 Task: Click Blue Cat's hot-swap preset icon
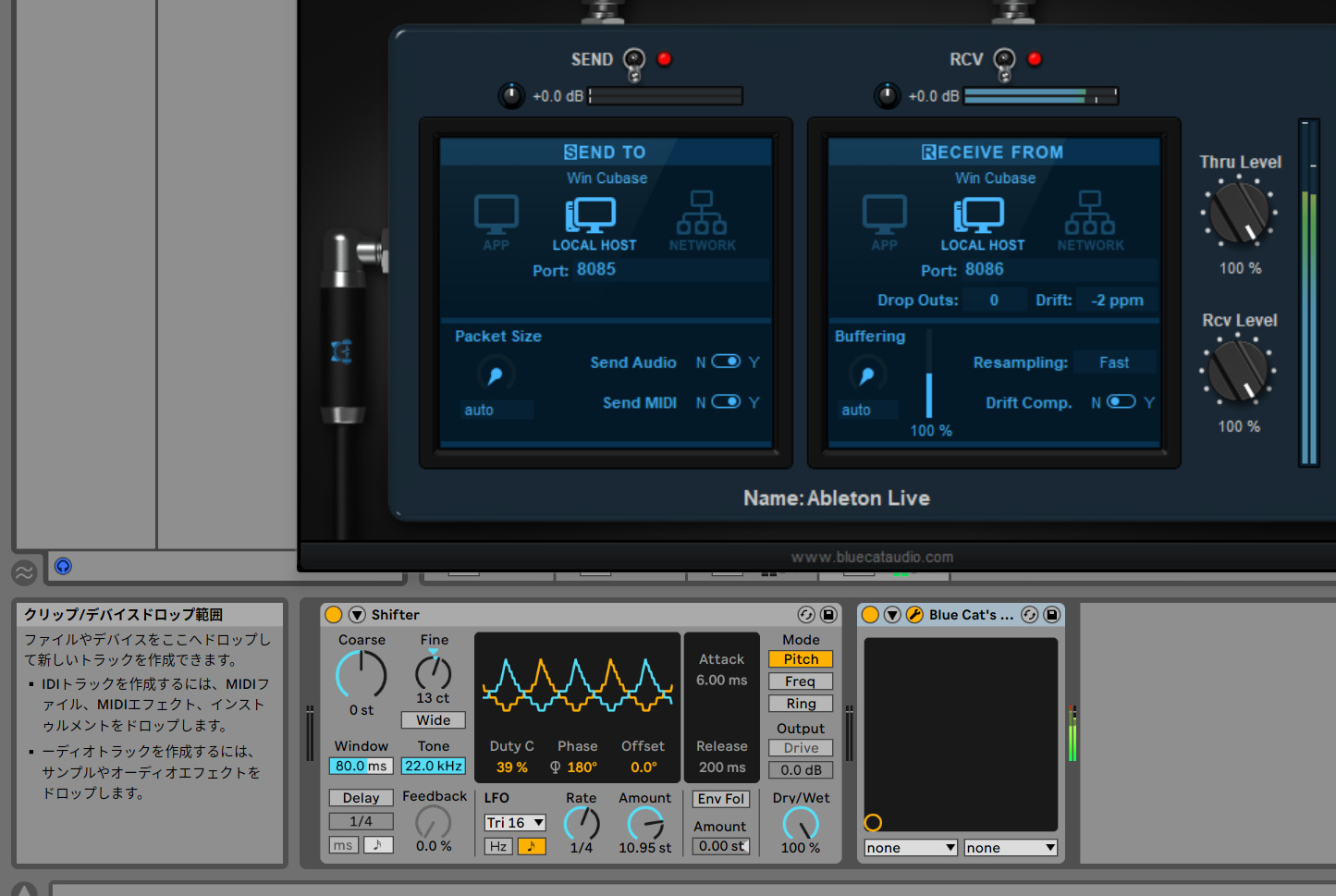(1029, 615)
